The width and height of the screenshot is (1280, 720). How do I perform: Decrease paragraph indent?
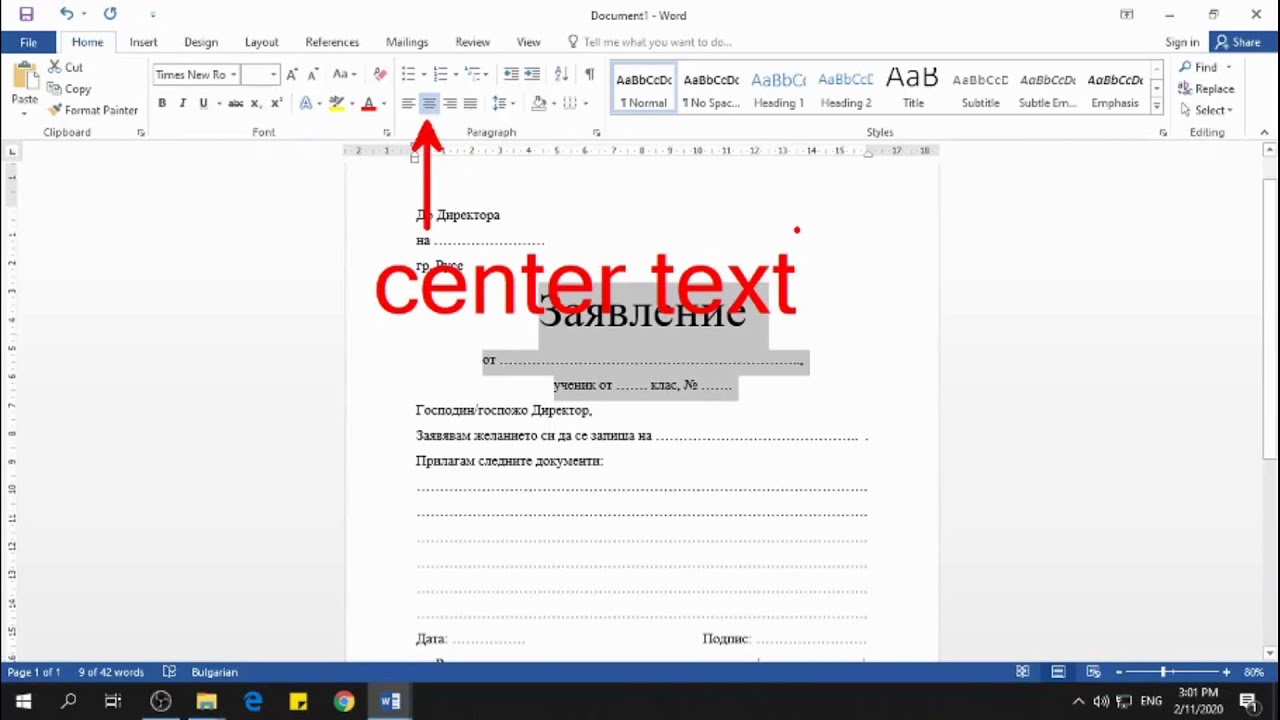[x=511, y=74]
